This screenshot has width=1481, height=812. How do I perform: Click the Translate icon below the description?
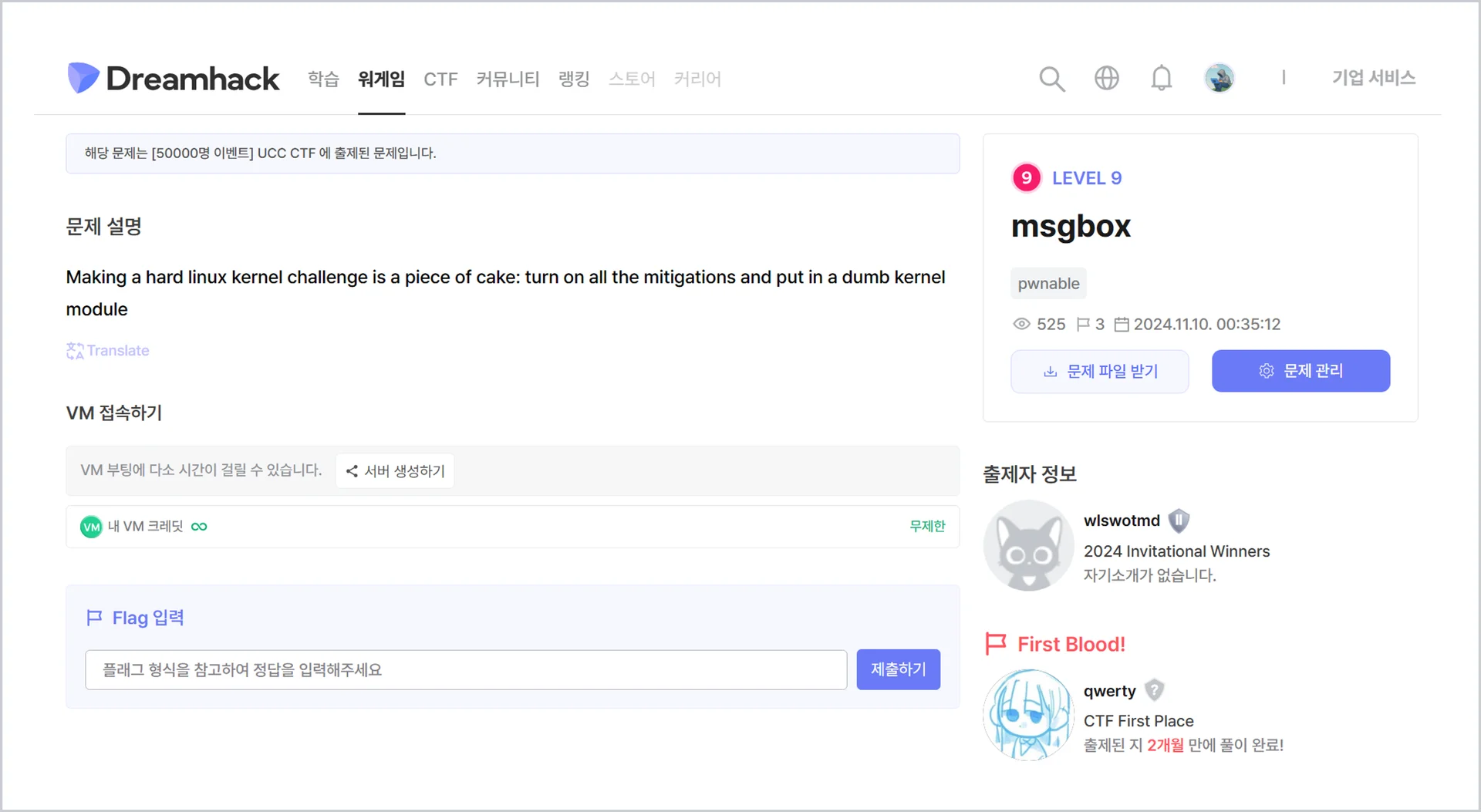75,351
